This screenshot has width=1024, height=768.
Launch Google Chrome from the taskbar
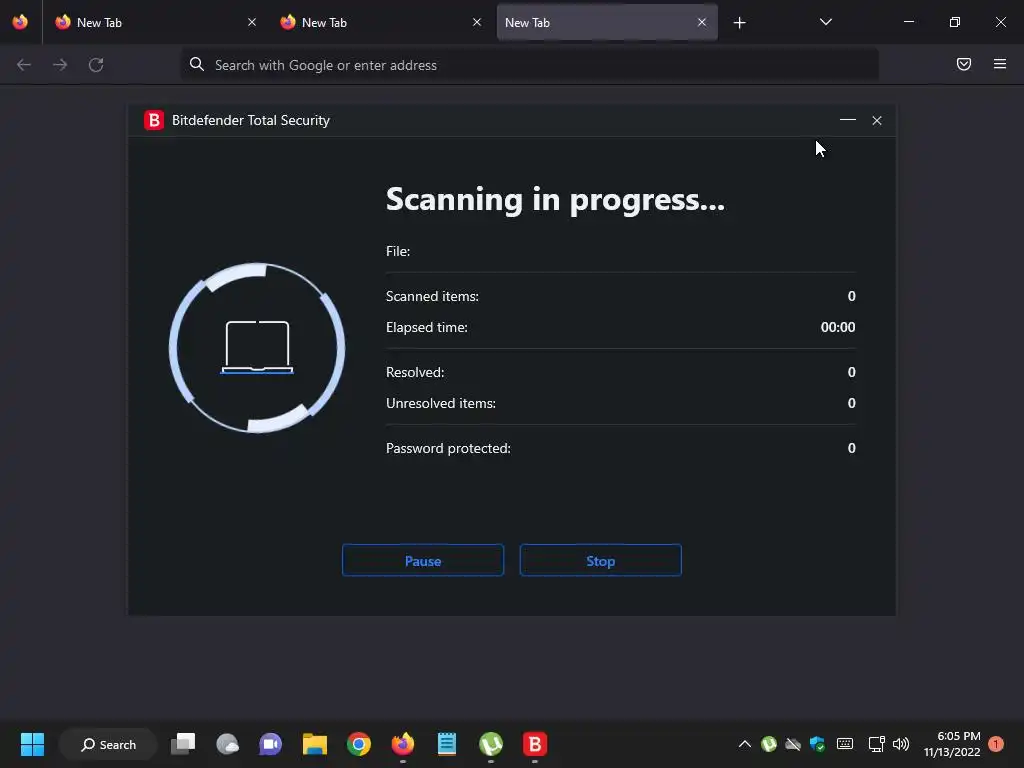click(359, 744)
